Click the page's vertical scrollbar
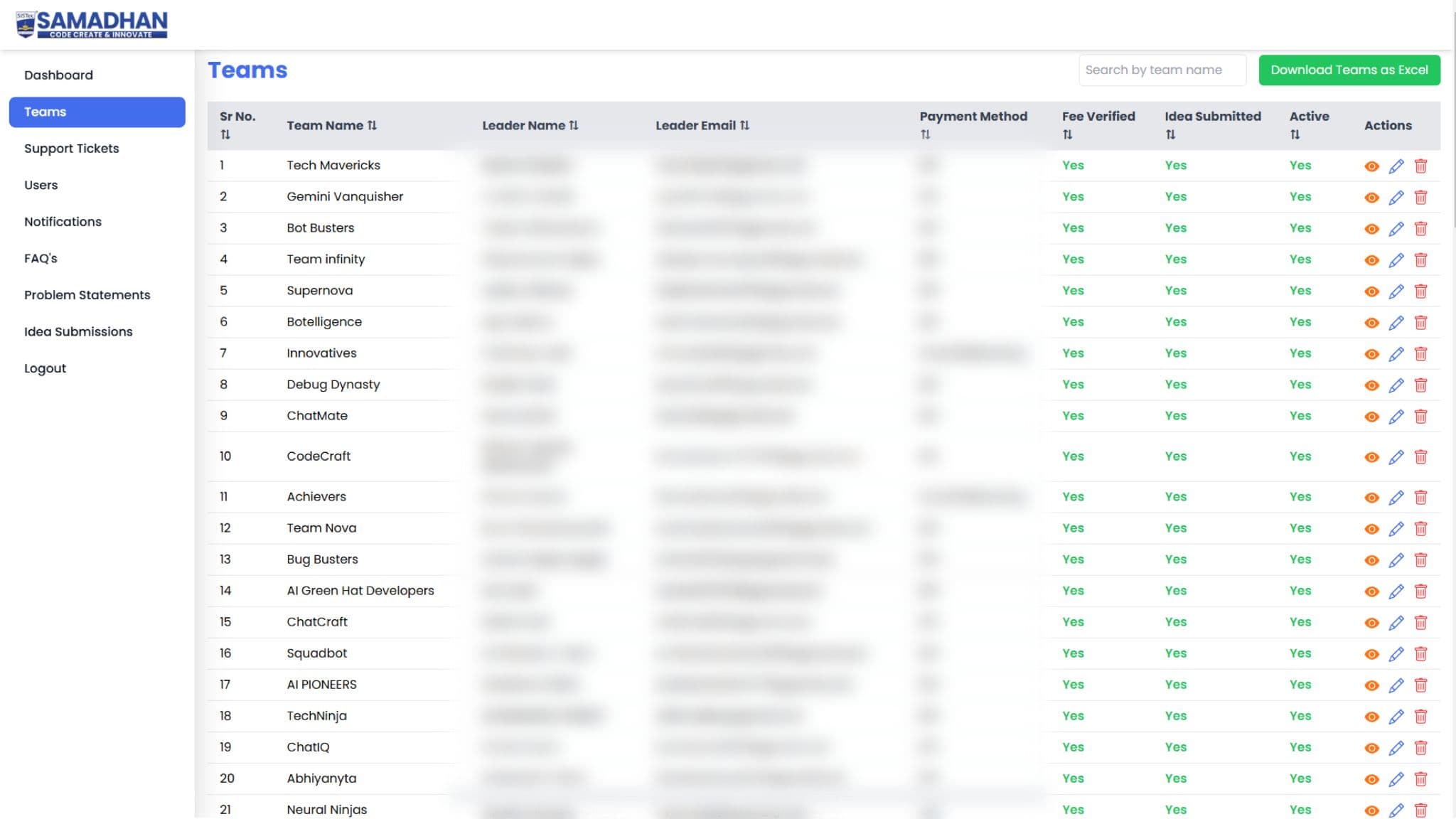1456x819 pixels. [1454, 121]
